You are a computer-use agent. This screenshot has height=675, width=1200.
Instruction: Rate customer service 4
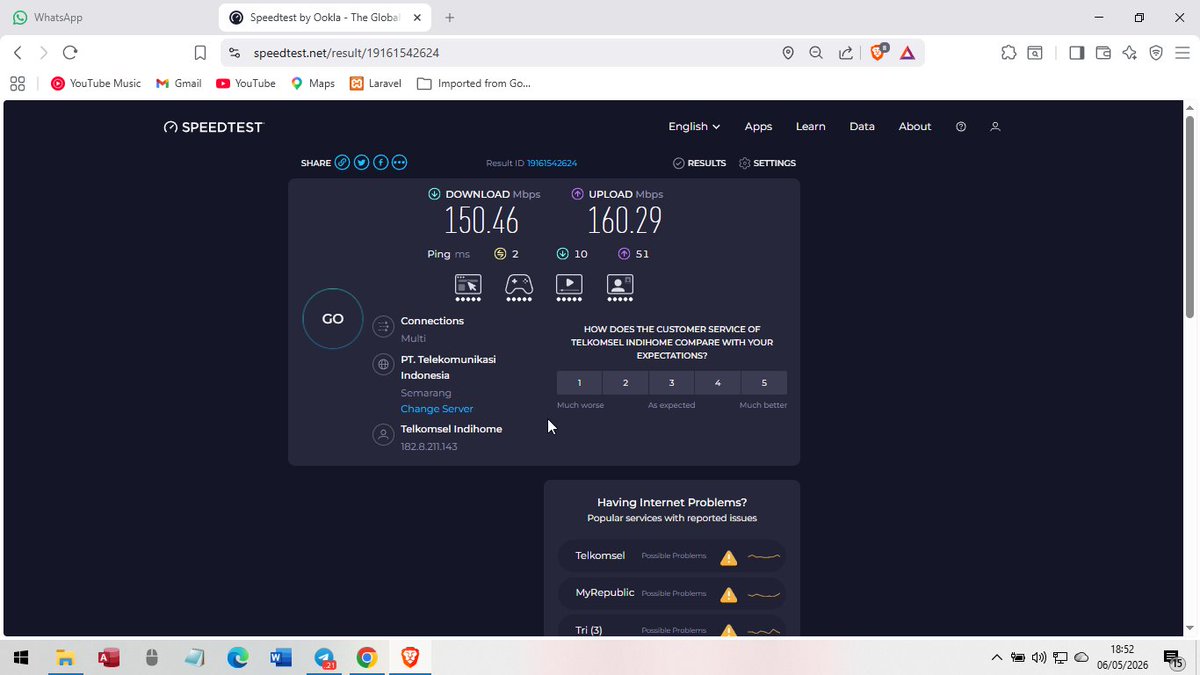click(x=718, y=383)
